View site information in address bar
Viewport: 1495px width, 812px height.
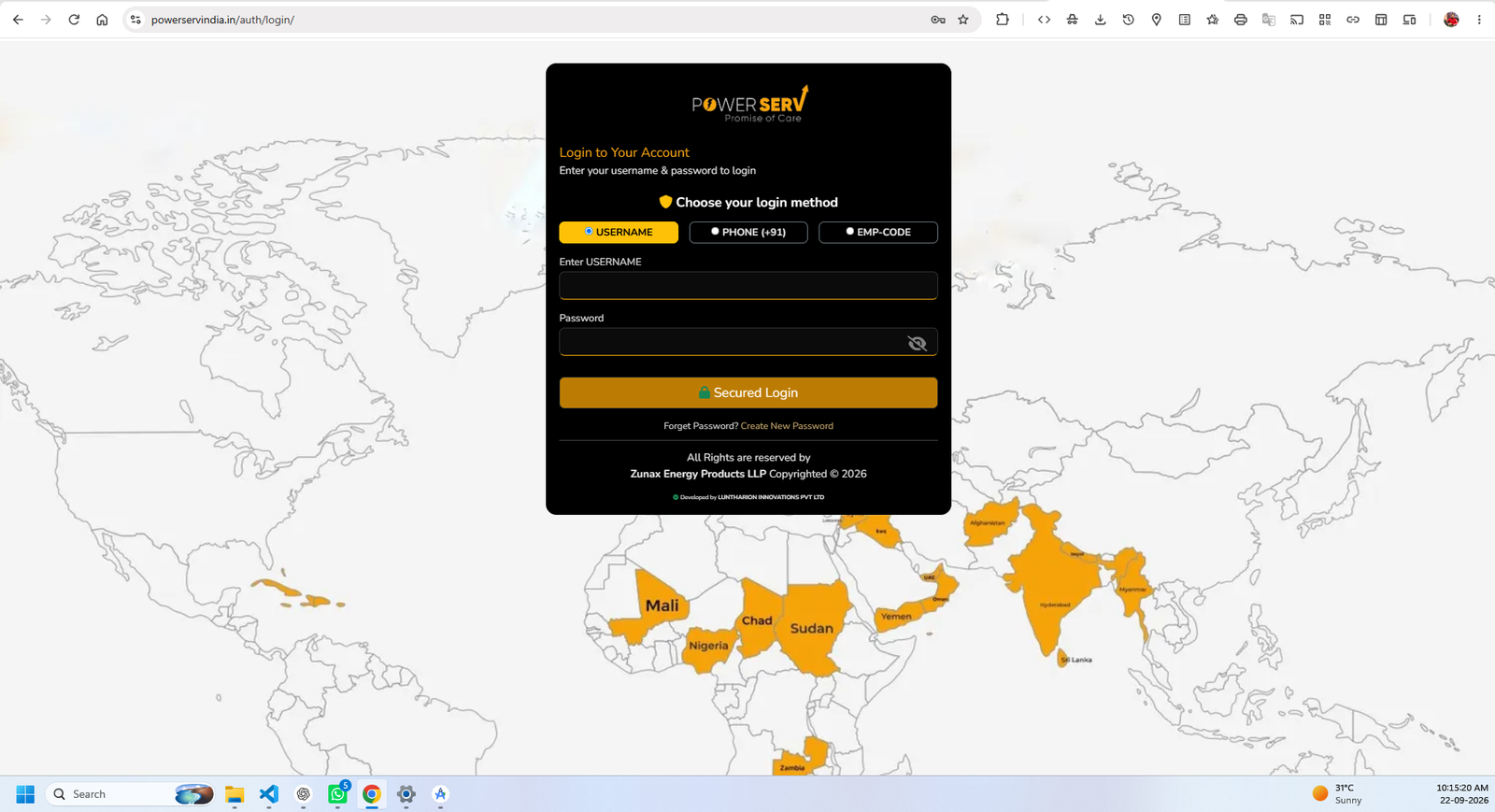point(135,20)
